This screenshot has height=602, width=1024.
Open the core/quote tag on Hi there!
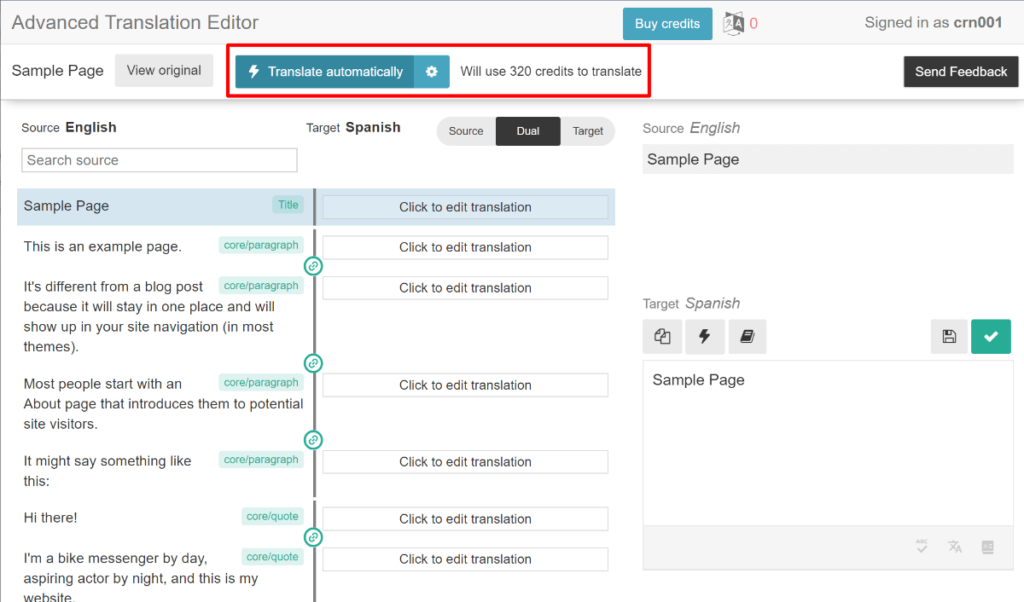272,516
